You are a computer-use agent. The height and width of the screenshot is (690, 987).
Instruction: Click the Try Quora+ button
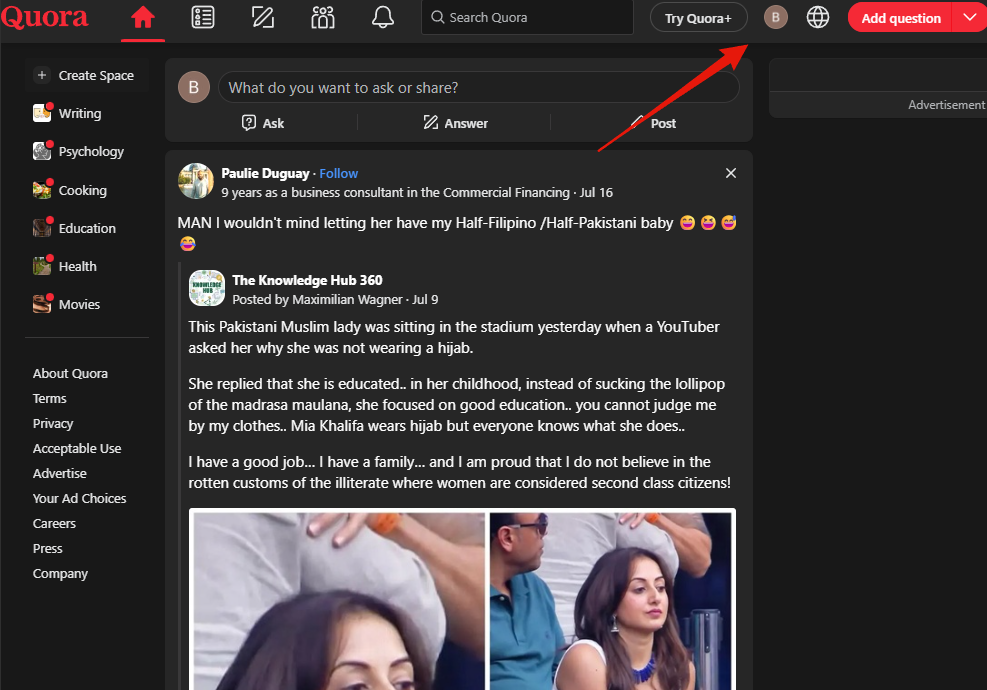point(698,18)
